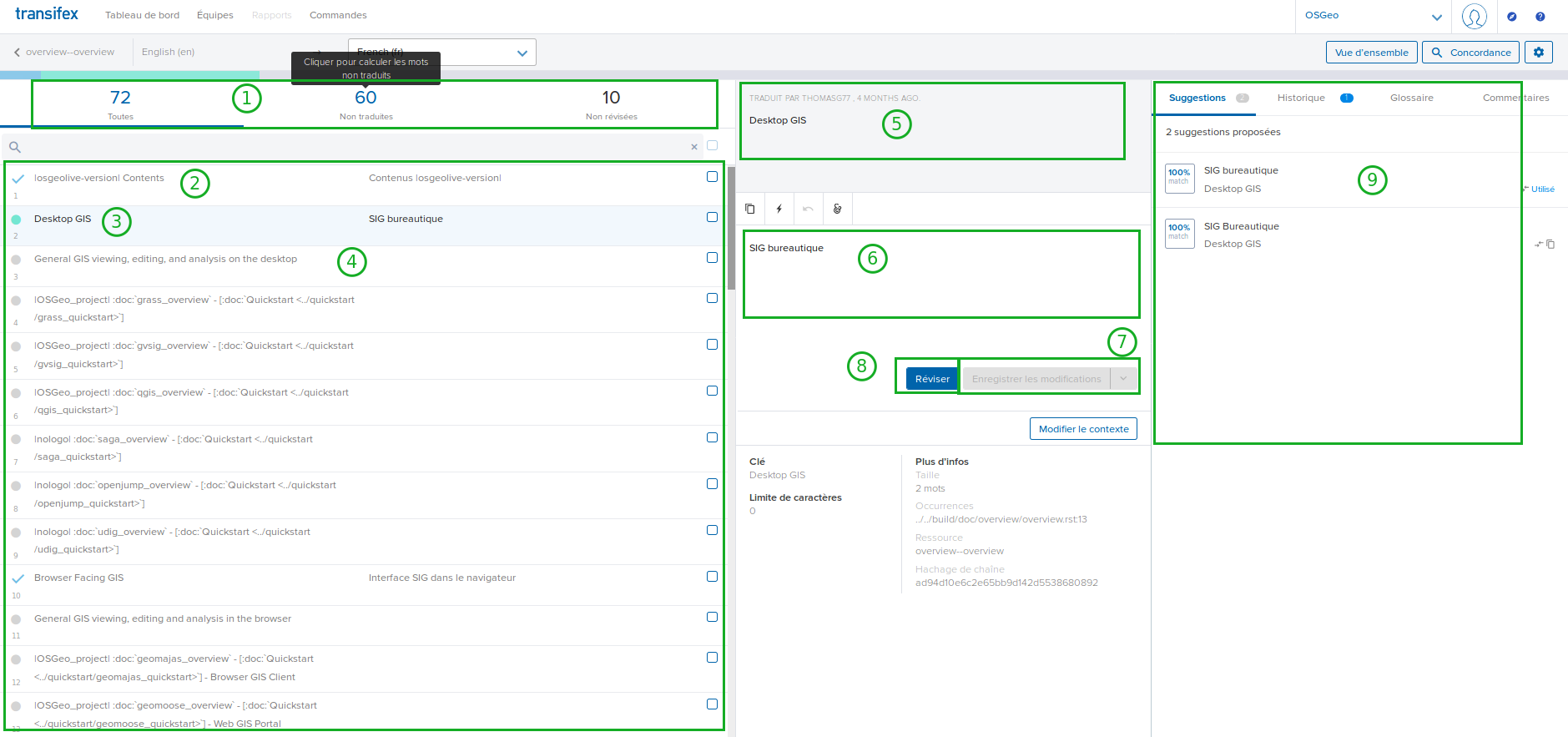Switch to the Historique tab
The height and width of the screenshot is (737, 1568).
tap(1301, 98)
